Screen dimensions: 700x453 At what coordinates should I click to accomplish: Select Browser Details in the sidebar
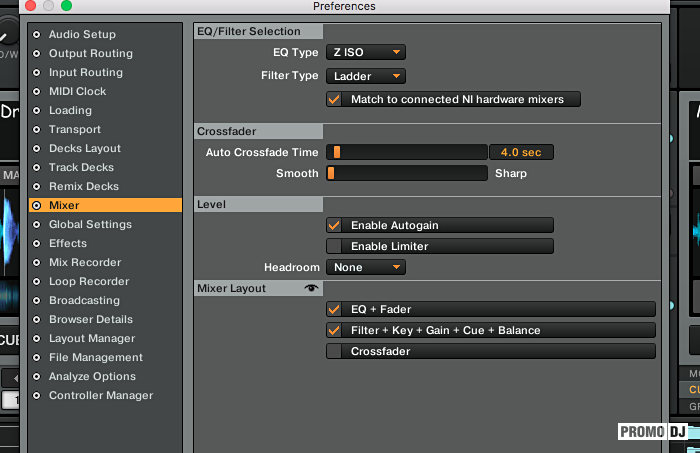(x=90, y=320)
